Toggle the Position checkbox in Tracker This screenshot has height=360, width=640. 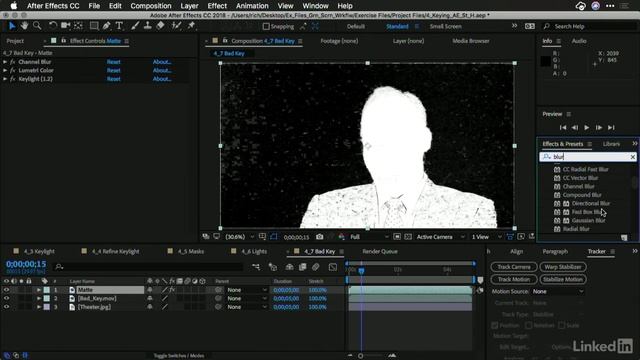(495, 325)
